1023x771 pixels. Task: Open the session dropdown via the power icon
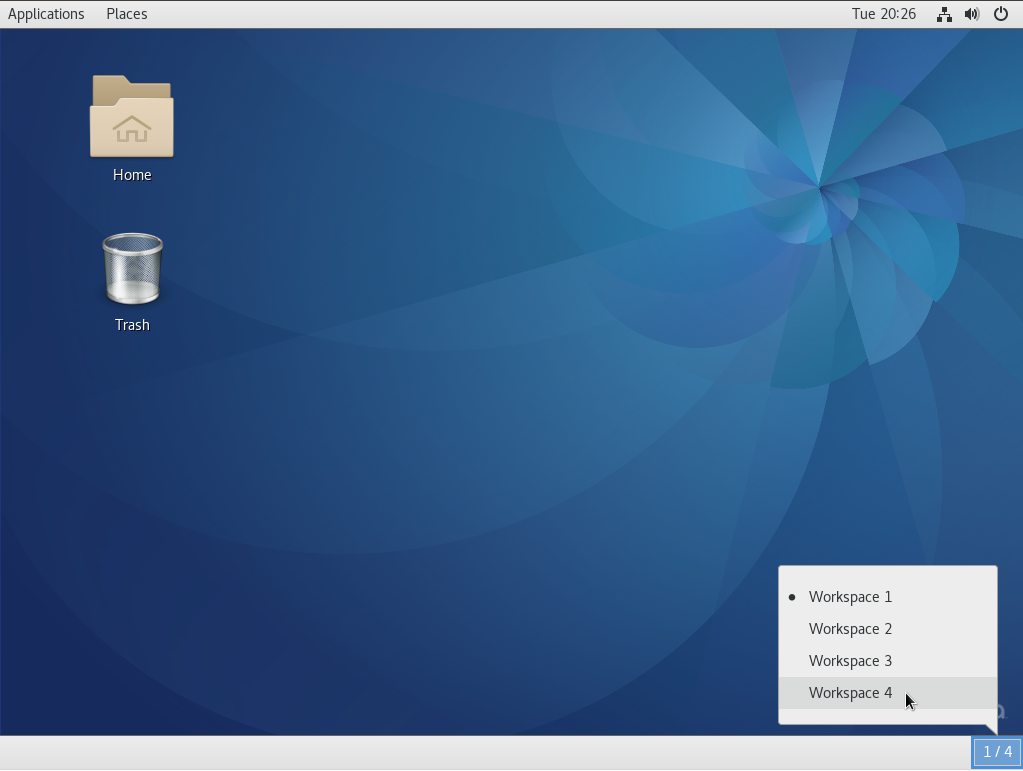tap(1000, 13)
